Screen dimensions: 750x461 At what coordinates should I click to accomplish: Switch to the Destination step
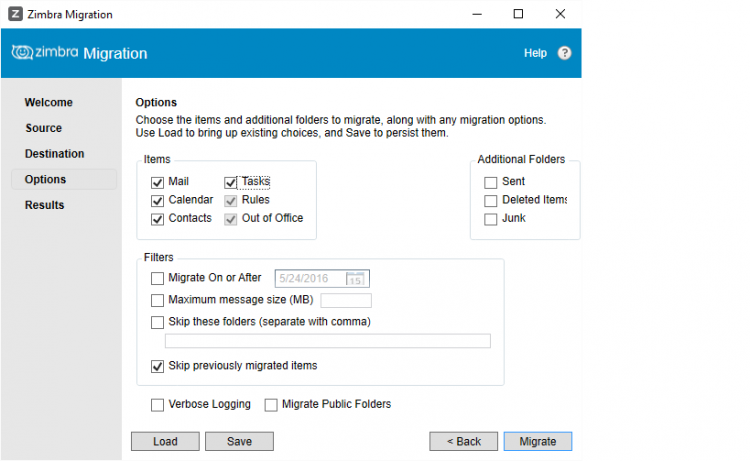(x=55, y=154)
